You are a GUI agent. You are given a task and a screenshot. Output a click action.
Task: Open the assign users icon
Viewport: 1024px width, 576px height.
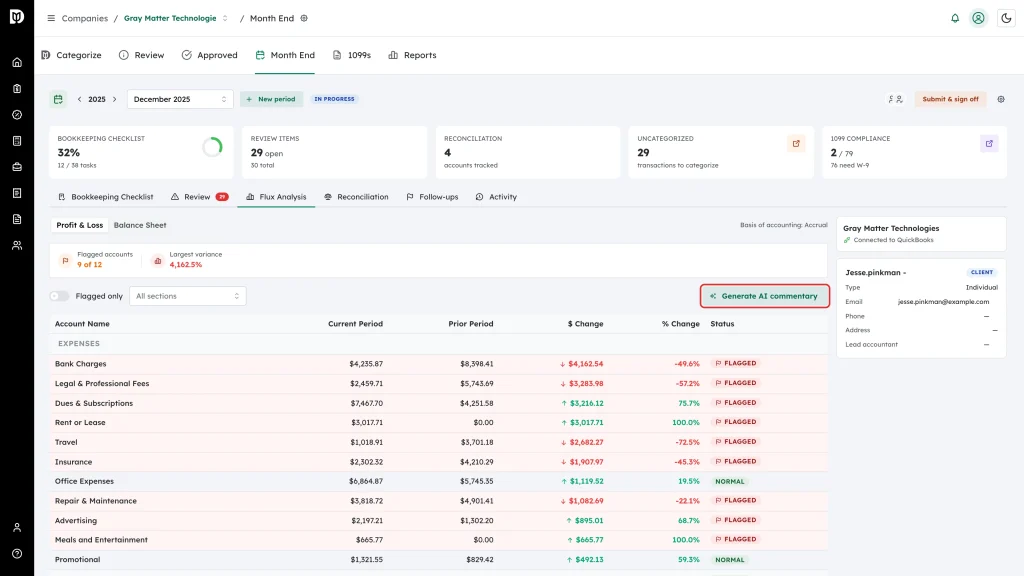click(x=895, y=99)
